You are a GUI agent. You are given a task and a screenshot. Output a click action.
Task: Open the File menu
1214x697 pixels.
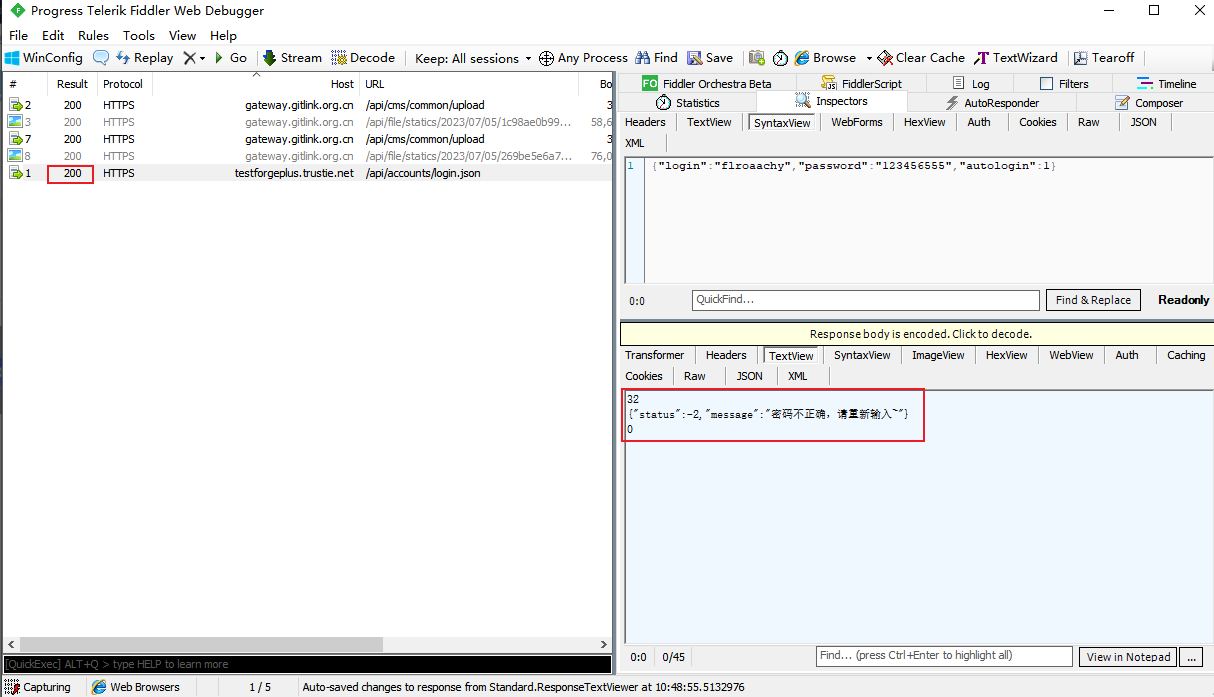[18, 35]
